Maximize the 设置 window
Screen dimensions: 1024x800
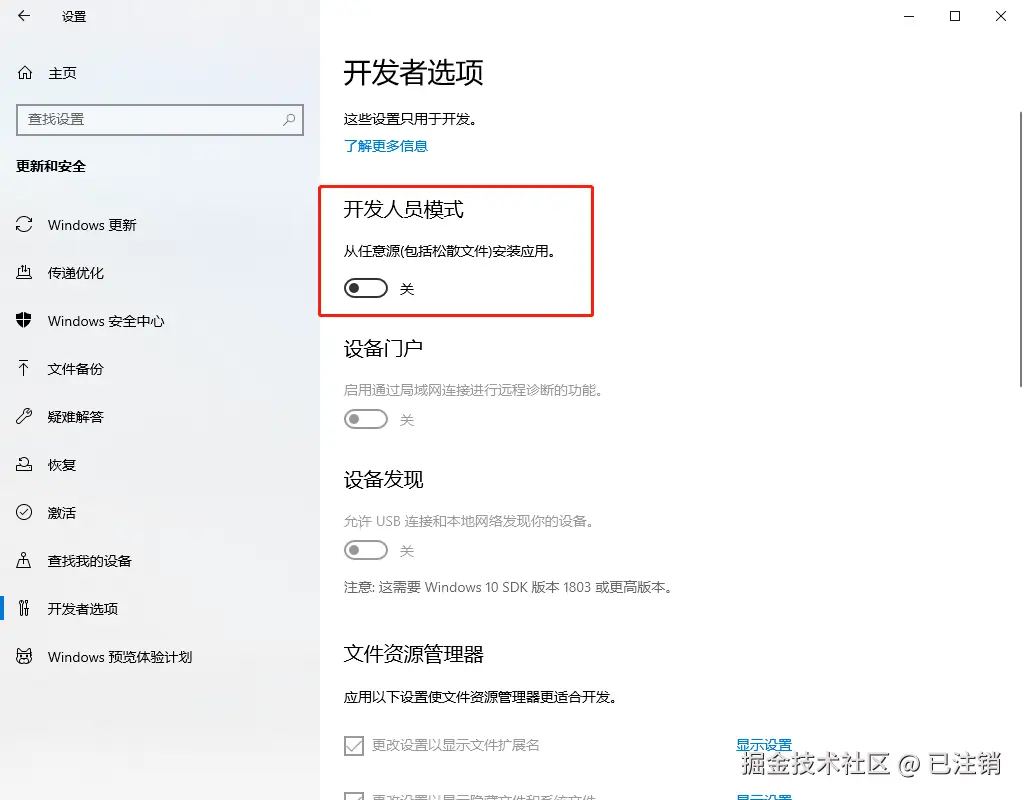pyautogui.click(x=955, y=16)
